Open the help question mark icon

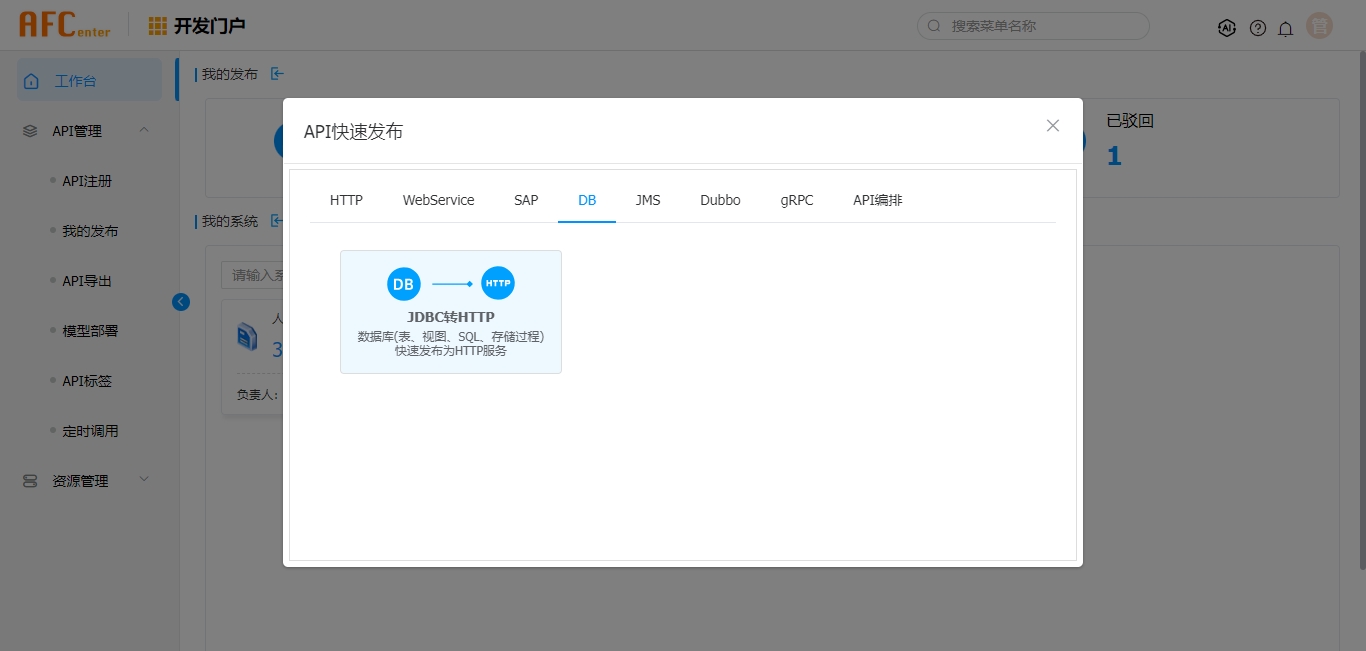[x=1258, y=28]
